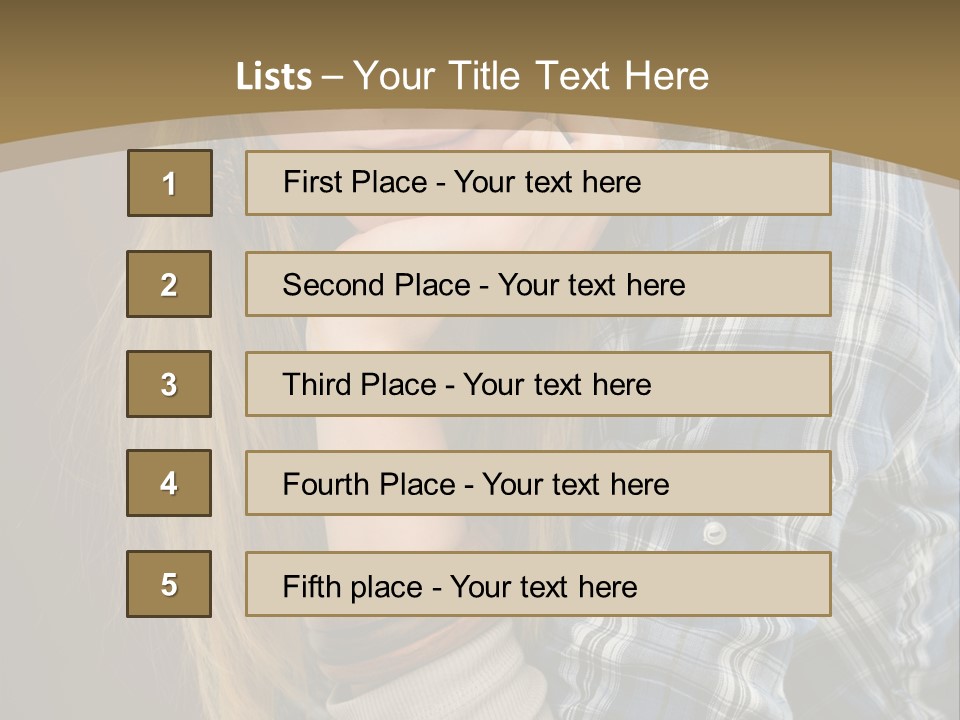This screenshot has height=720, width=960.
Task: Click the bold word Lists in title
Action: pos(273,76)
